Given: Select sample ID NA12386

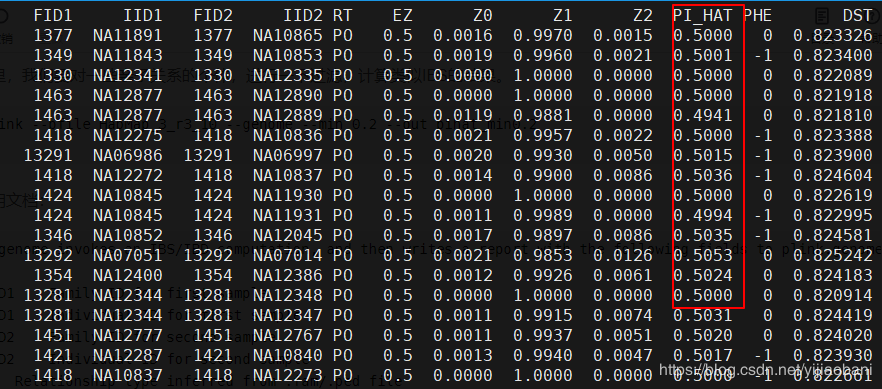Looking at the screenshot, I should (x=287, y=275).
